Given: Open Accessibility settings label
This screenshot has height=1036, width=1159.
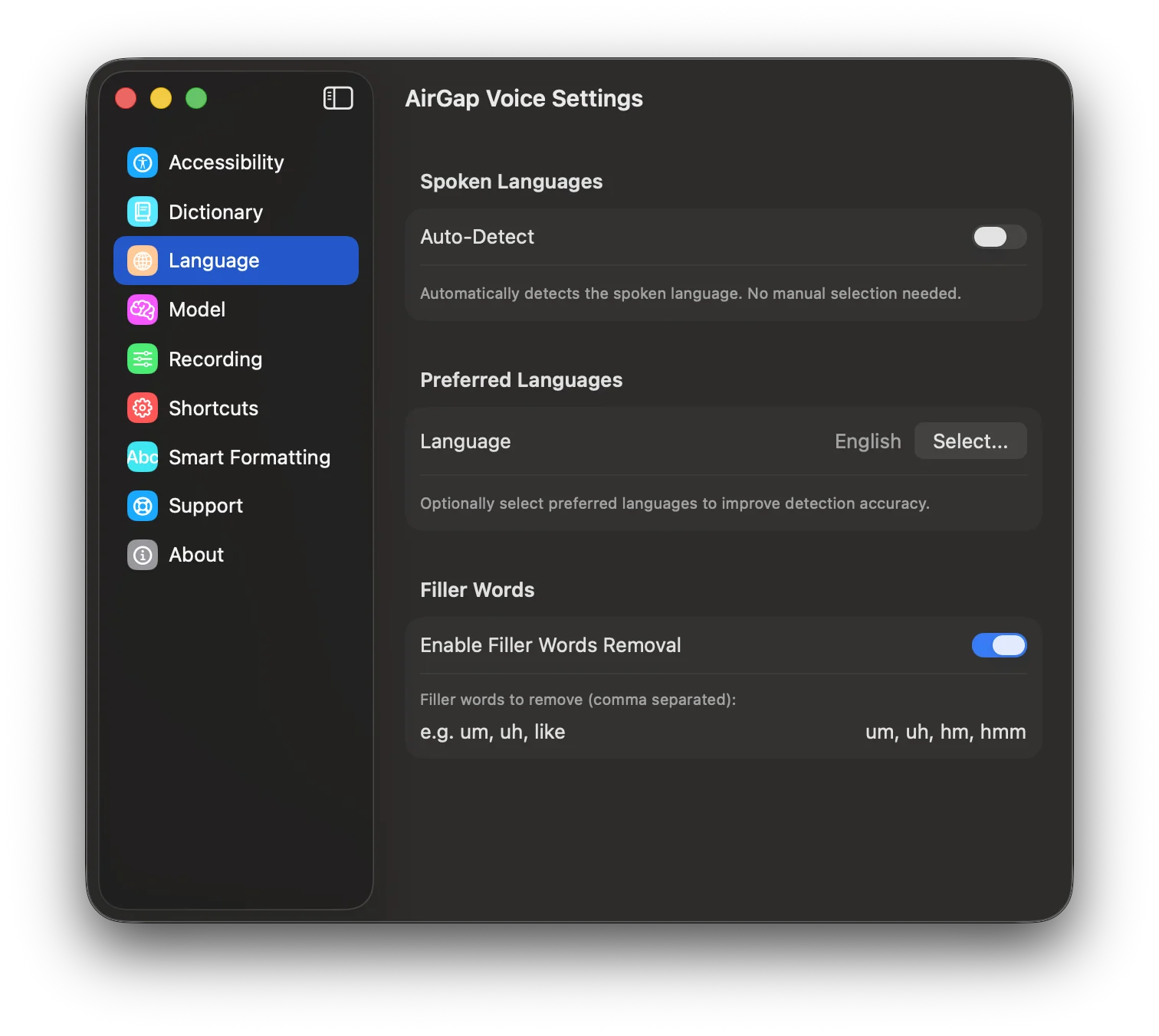Looking at the screenshot, I should (x=226, y=162).
